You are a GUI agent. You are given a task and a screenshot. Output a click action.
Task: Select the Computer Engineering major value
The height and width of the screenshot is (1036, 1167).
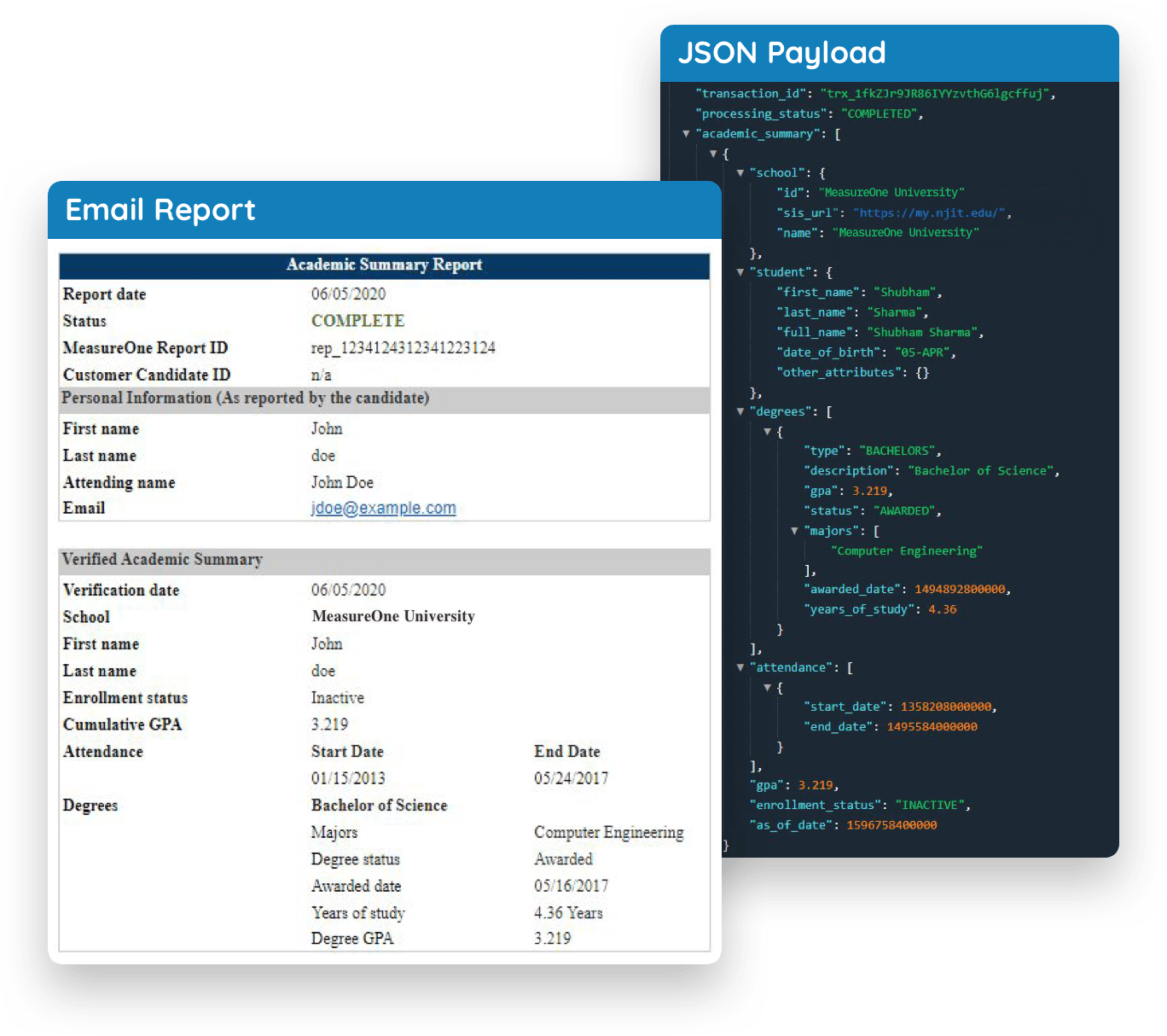click(906, 550)
